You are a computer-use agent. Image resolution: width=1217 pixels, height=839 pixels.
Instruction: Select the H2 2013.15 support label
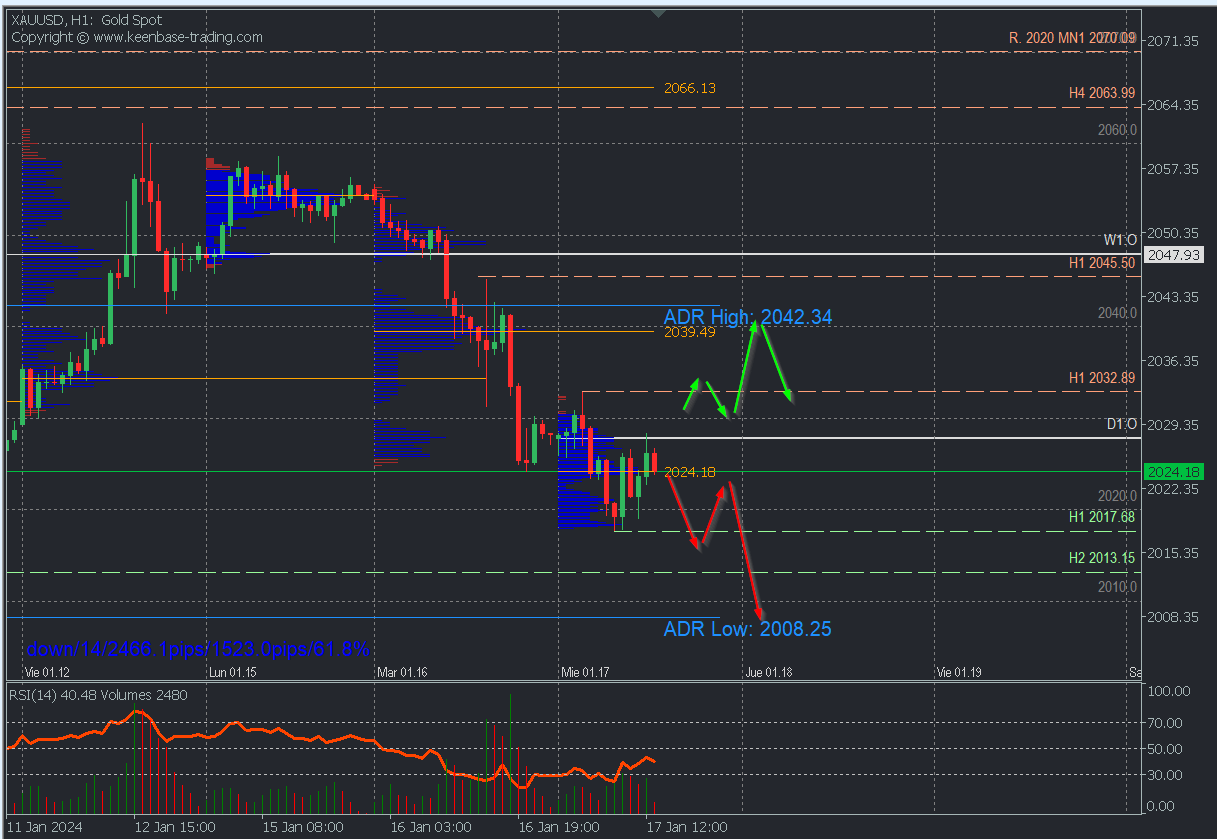[x=1101, y=558]
